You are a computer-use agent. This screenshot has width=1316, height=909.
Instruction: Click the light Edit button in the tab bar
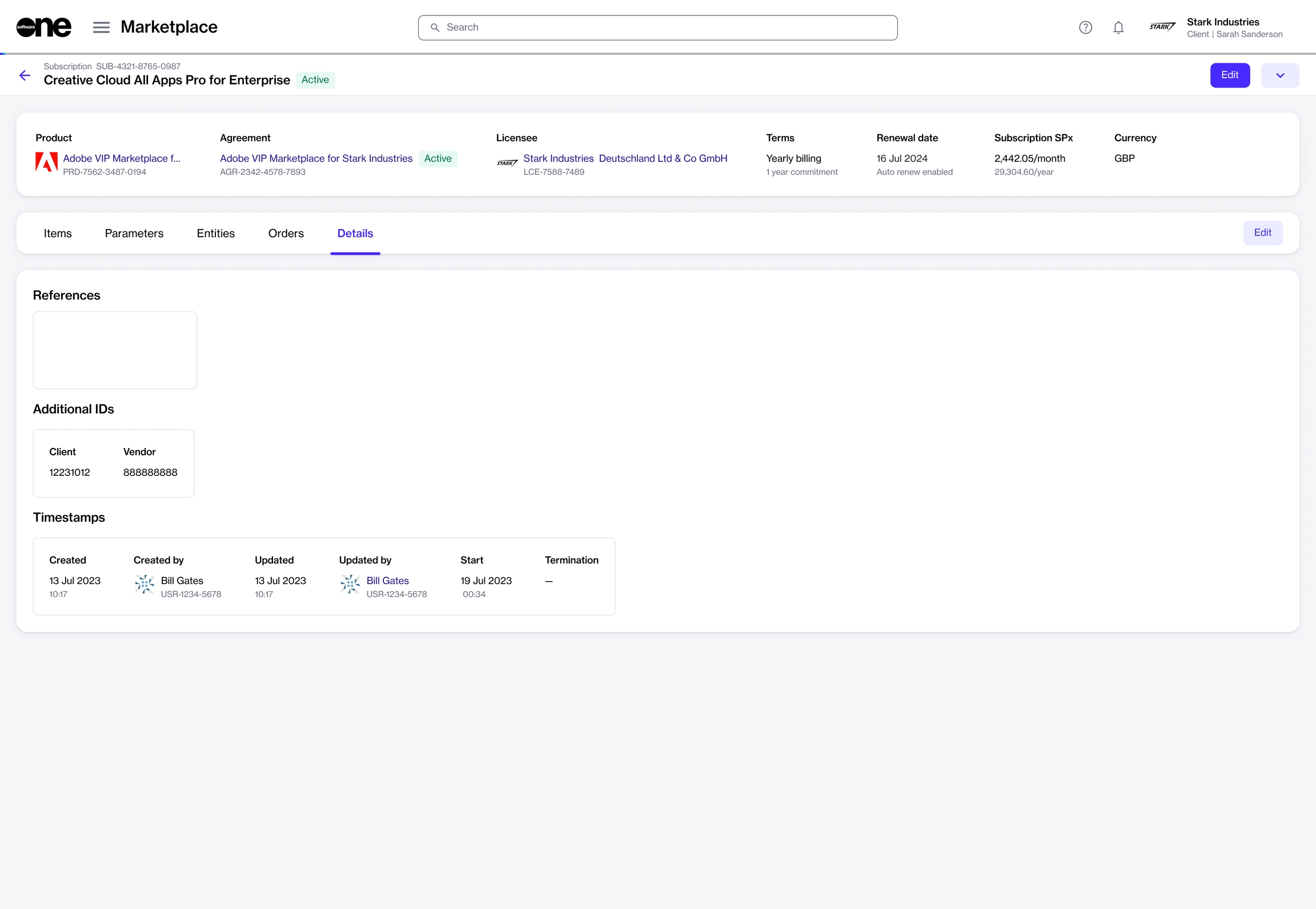coord(1262,233)
